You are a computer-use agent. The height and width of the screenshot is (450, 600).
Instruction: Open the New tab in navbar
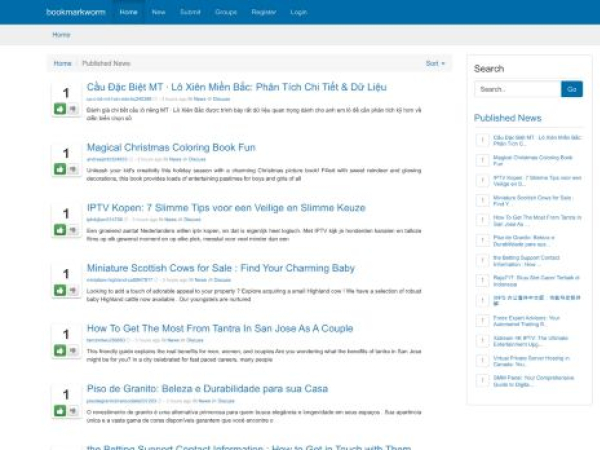point(158,12)
